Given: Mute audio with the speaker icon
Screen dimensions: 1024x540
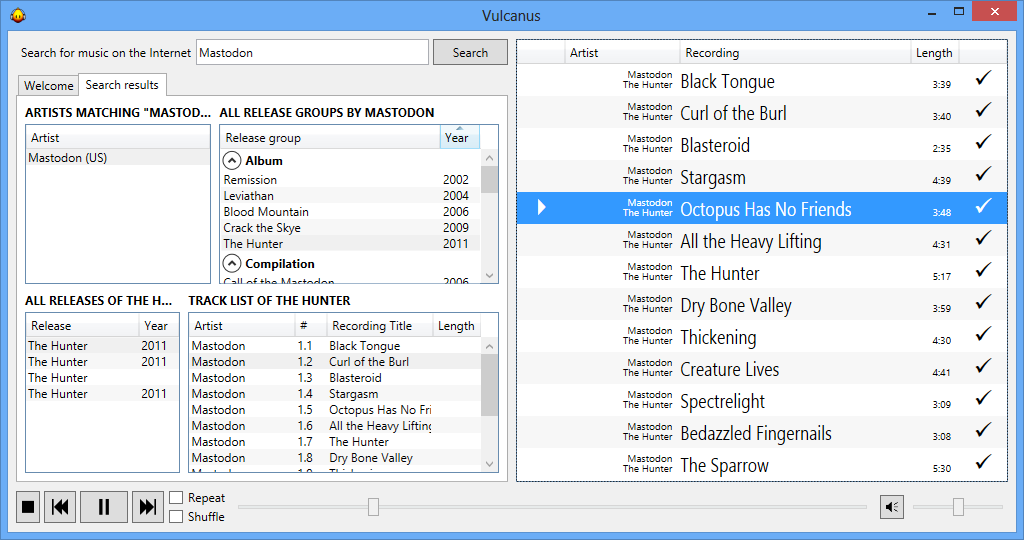Looking at the screenshot, I should [891, 507].
